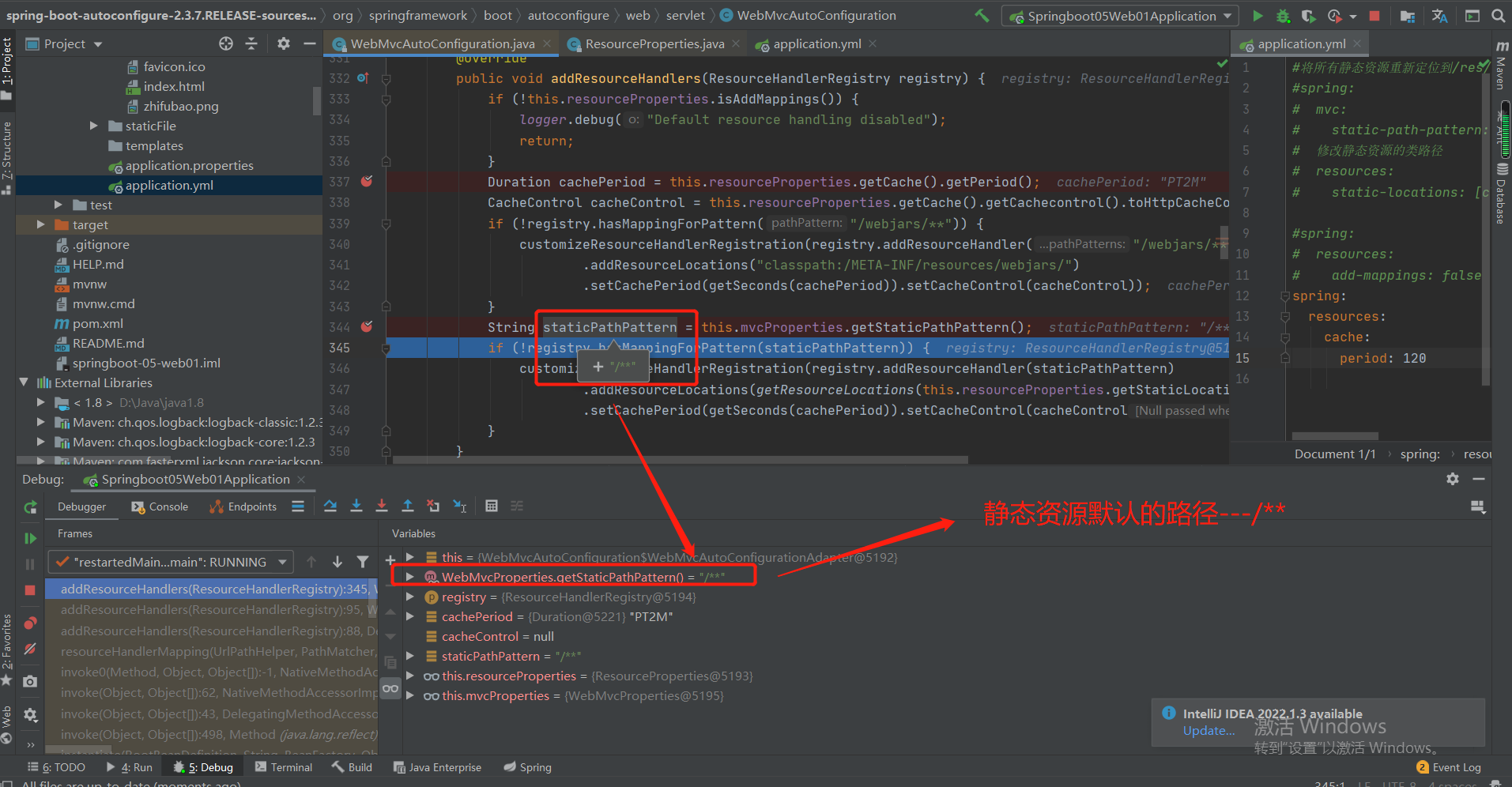Open Terminal tool window tab

click(284, 767)
